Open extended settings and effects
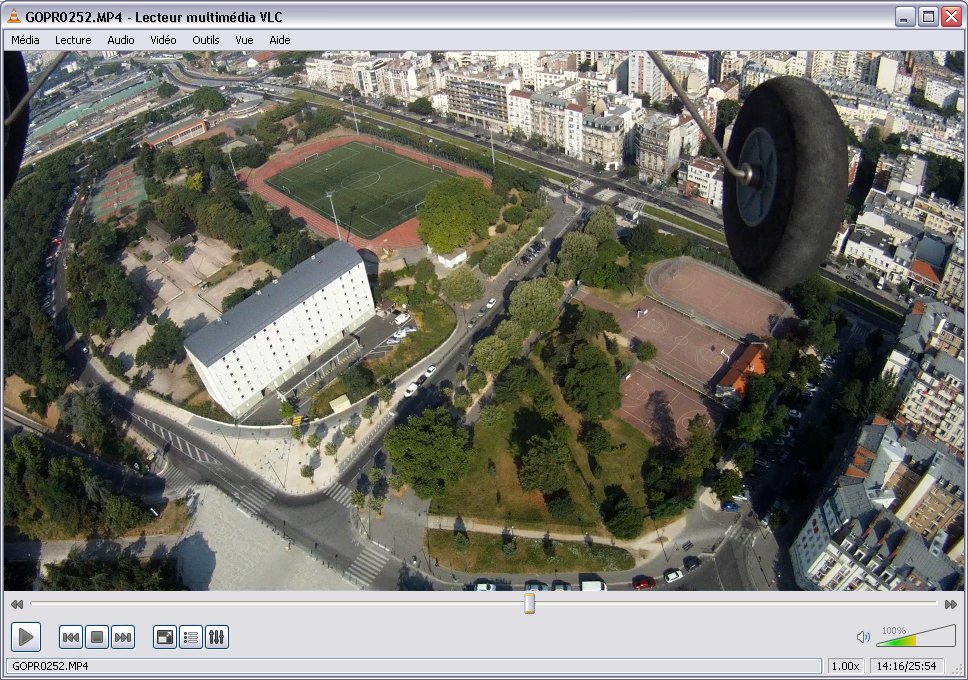968x680 pixels. click(217, 637)
